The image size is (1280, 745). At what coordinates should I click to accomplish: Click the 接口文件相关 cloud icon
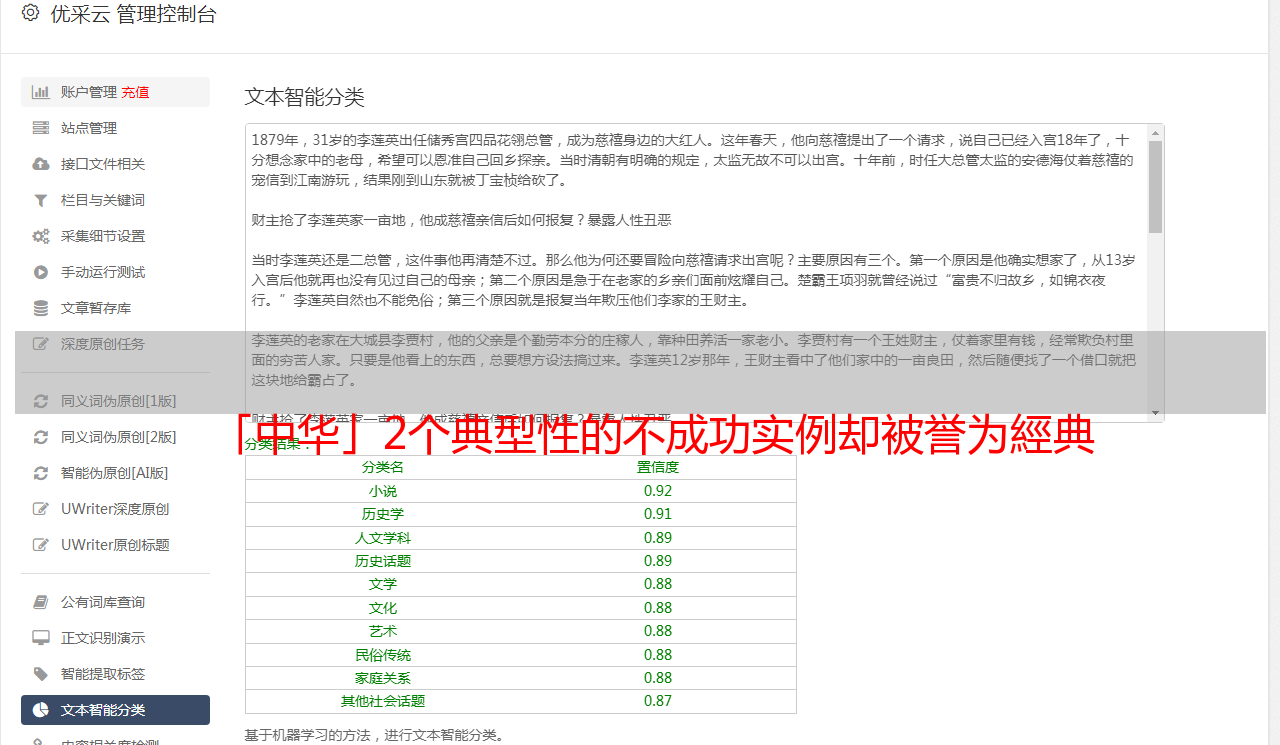41,164
